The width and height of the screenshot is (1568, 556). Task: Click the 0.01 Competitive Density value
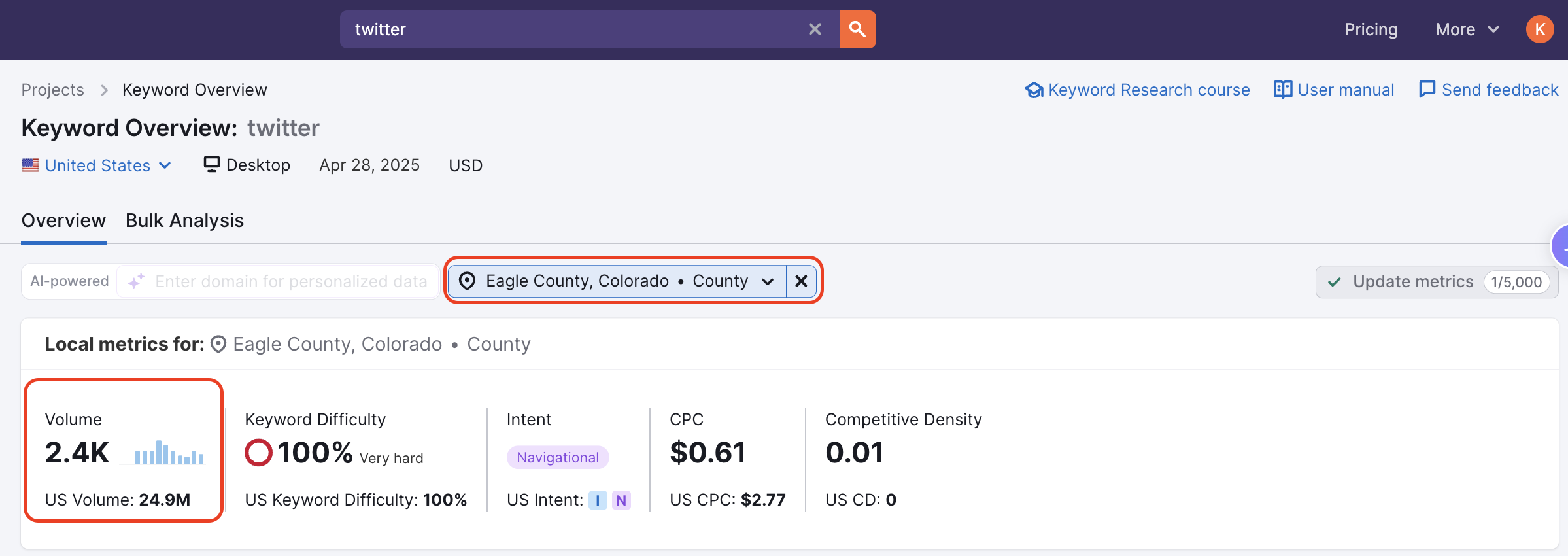point(854,453)
